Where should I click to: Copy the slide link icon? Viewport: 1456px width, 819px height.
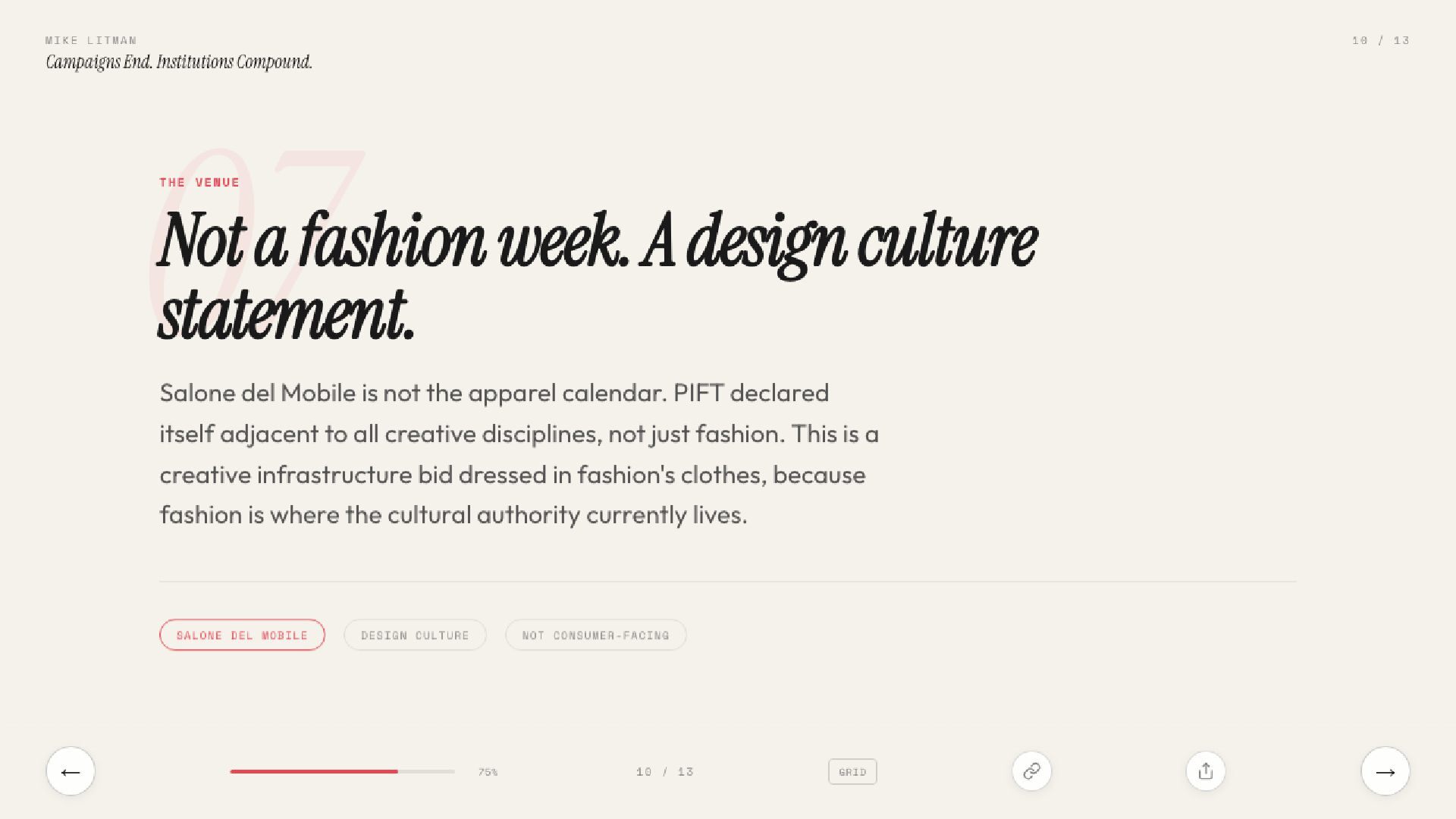(1031, 771)
